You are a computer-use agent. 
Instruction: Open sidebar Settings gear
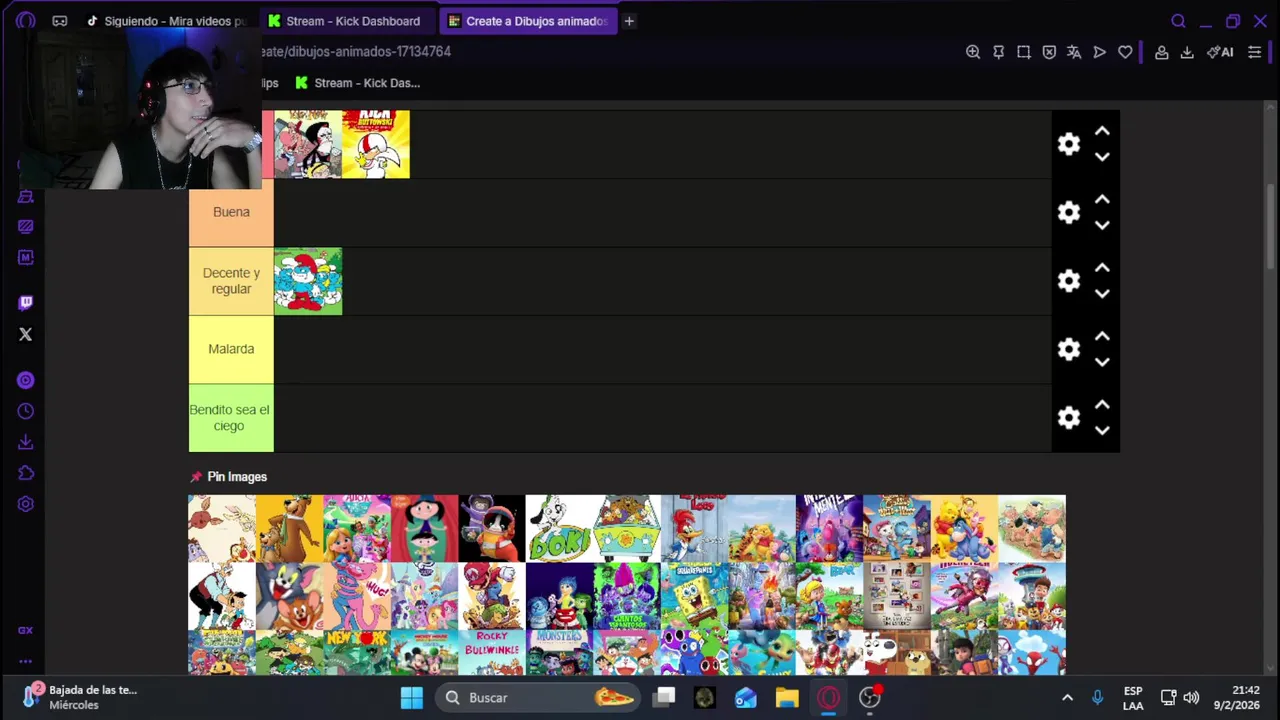point(26,504)
